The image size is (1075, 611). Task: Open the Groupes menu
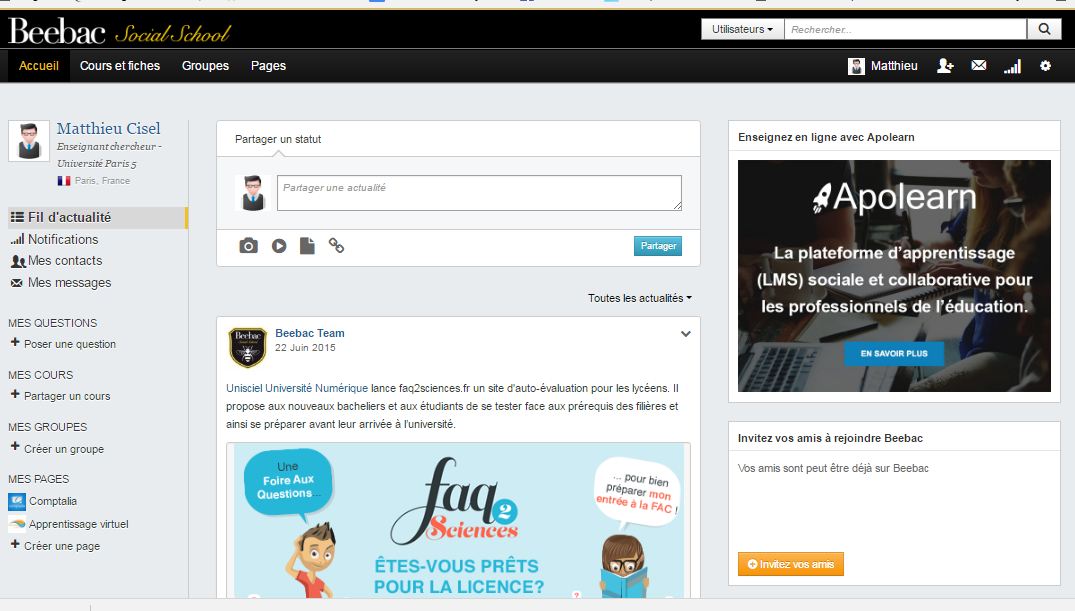coord(206,66)
